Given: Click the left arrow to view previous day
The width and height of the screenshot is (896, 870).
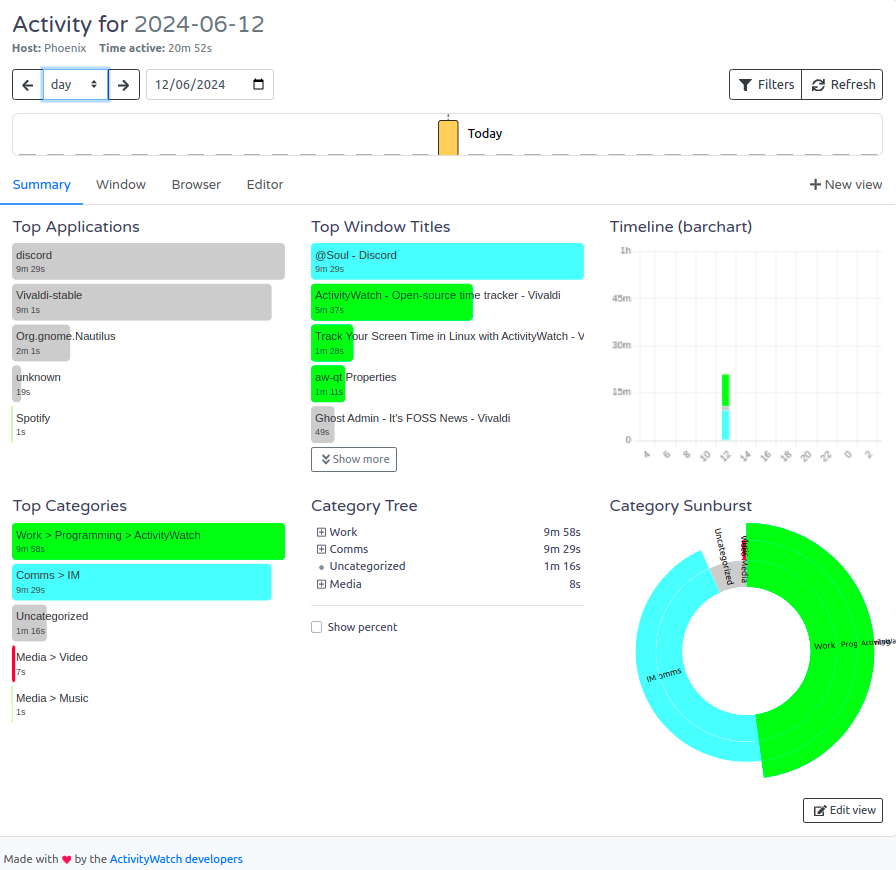Looking at the screenshot, I should pyautogui.click(x=27, y=84).
